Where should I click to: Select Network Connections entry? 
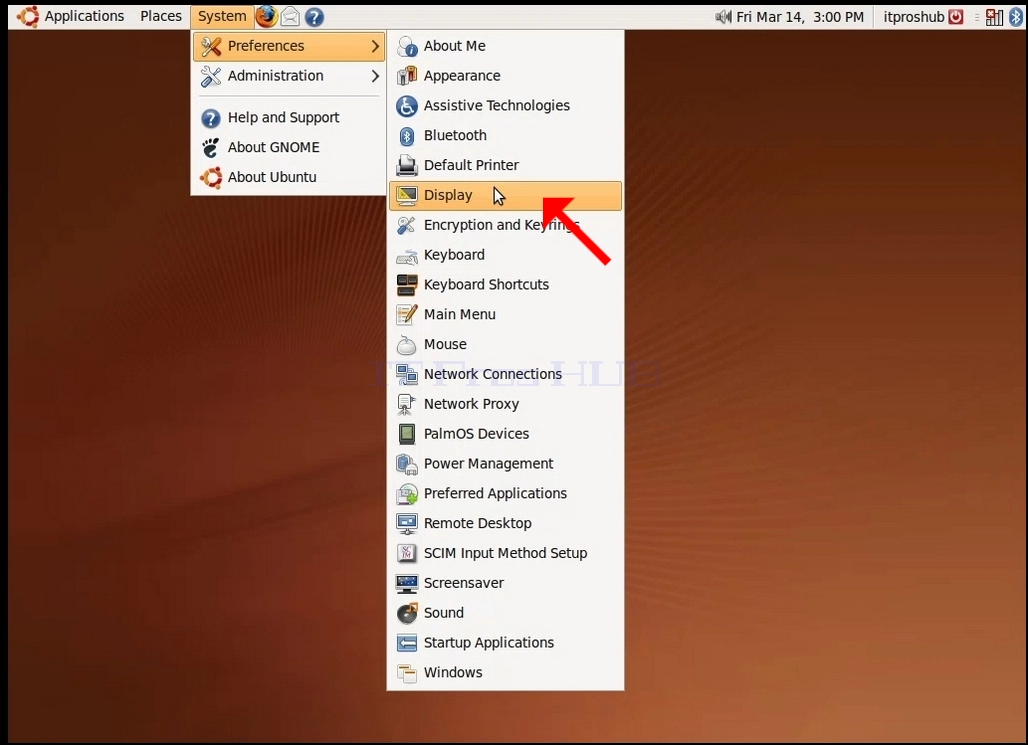click(505, 374)
